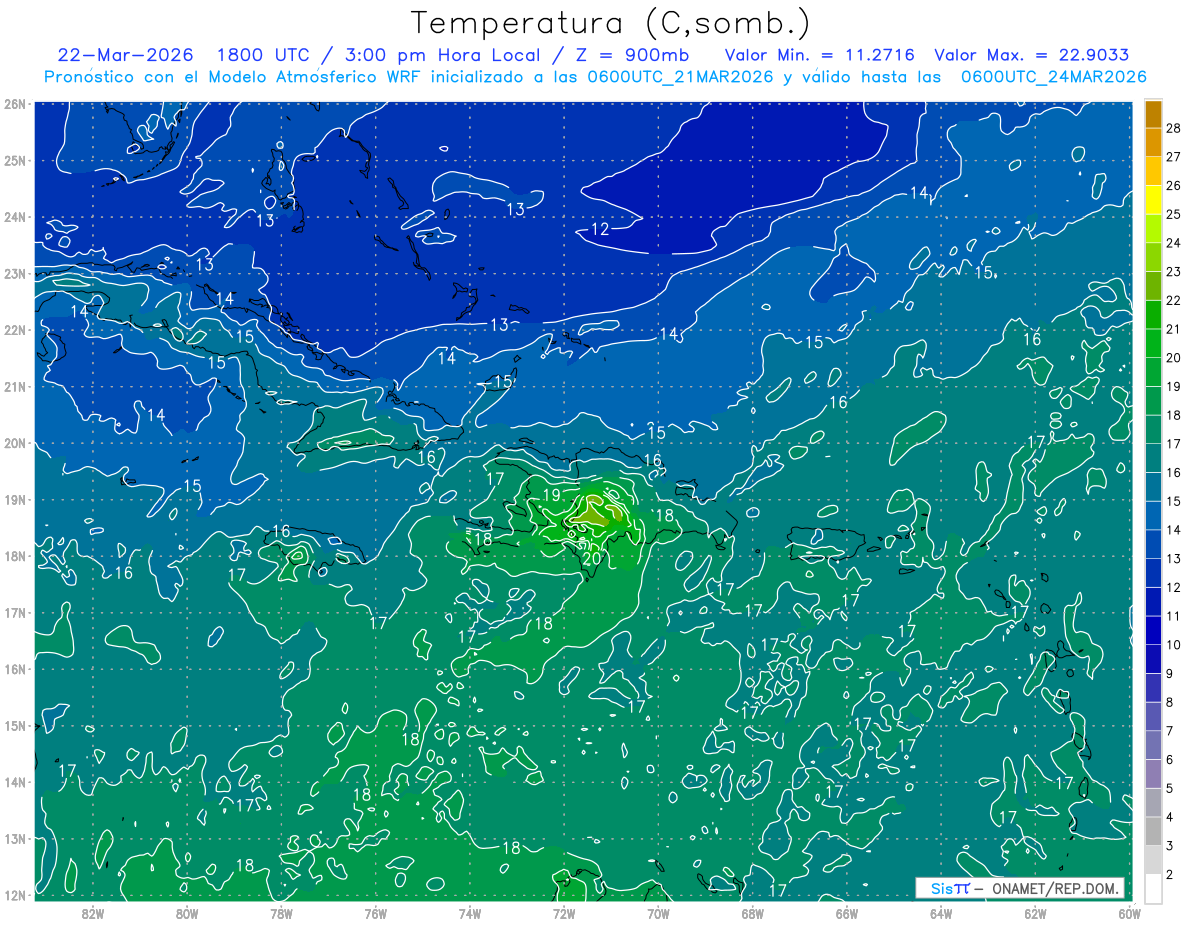Click the 0600UTC_24MAR2026 validity time text

click(x=1054, y=77)
